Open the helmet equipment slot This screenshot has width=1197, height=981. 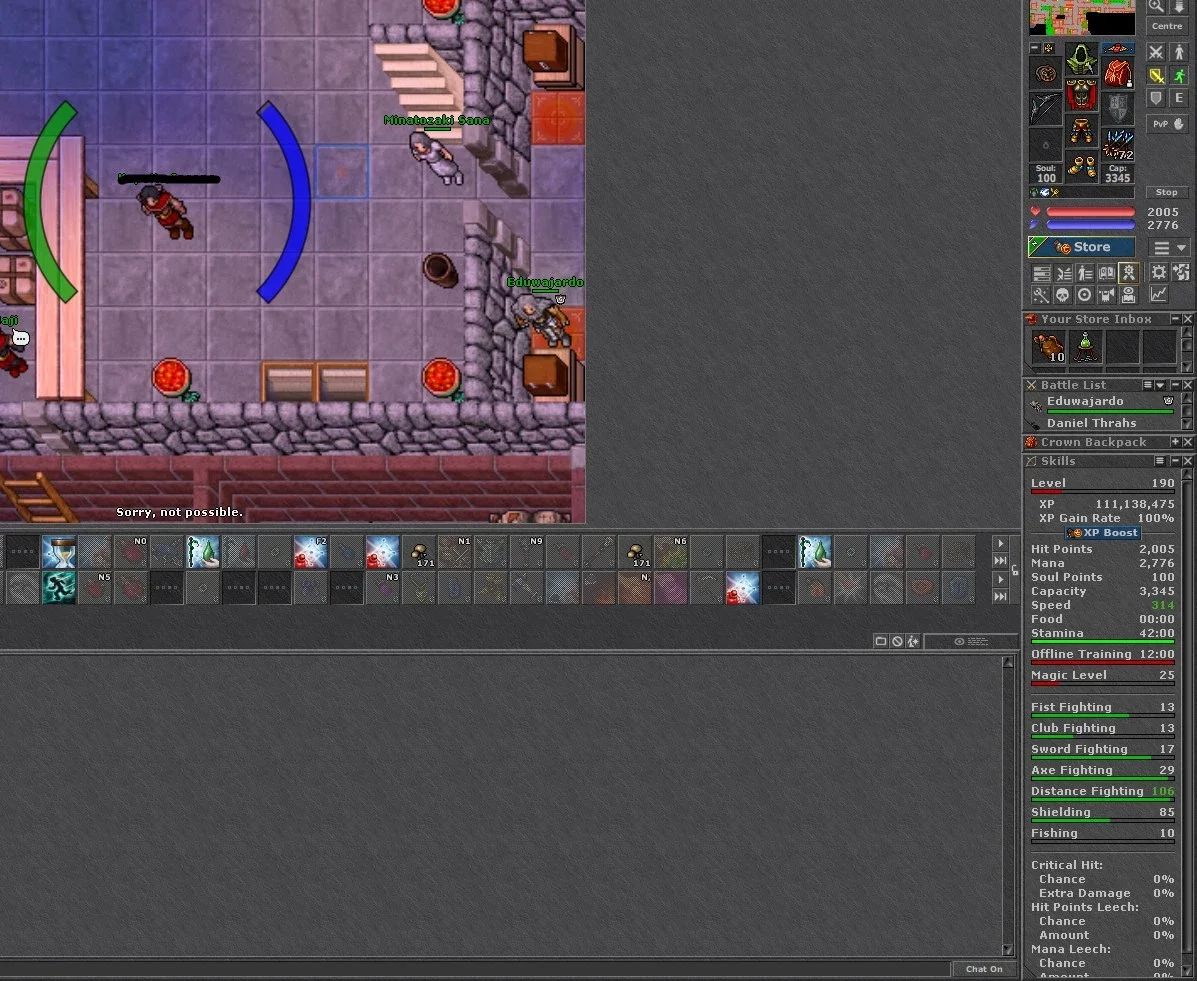(x=1081, y=60)
